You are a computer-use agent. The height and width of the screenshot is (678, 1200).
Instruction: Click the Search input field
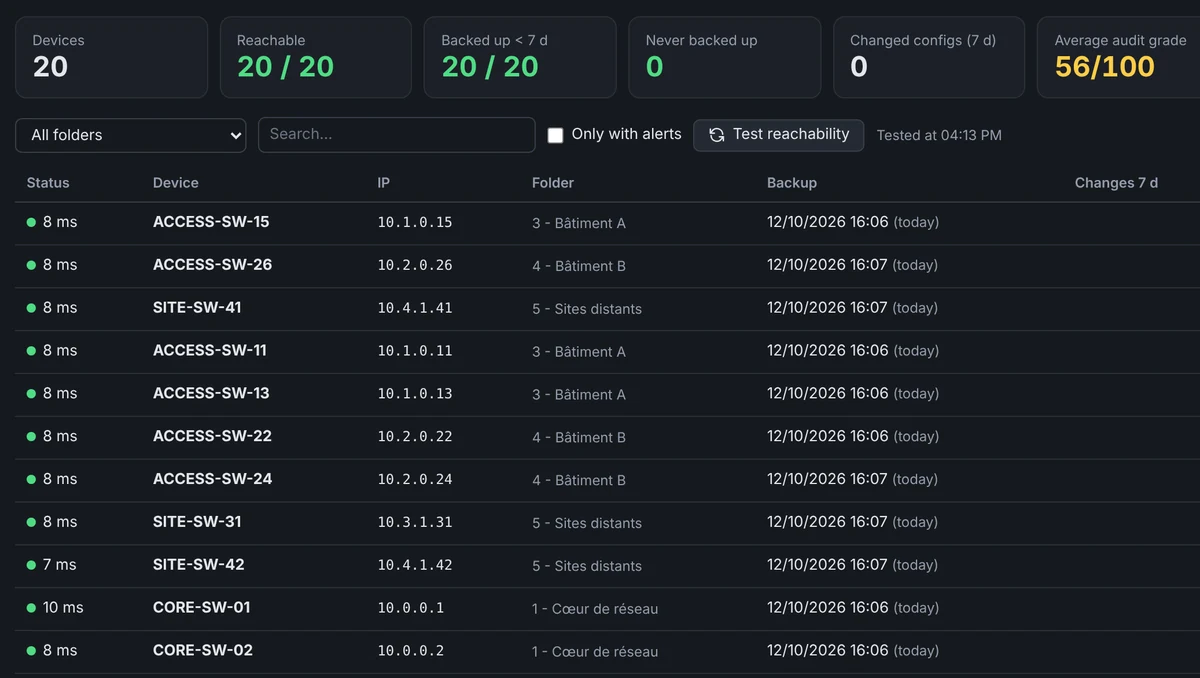point(397,135)
